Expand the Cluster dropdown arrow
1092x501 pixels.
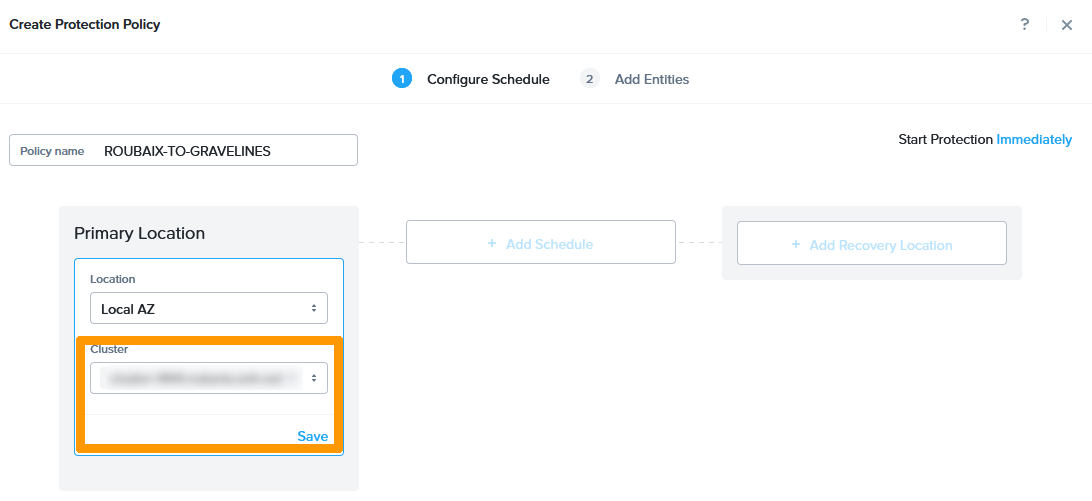tap(314, 378)
